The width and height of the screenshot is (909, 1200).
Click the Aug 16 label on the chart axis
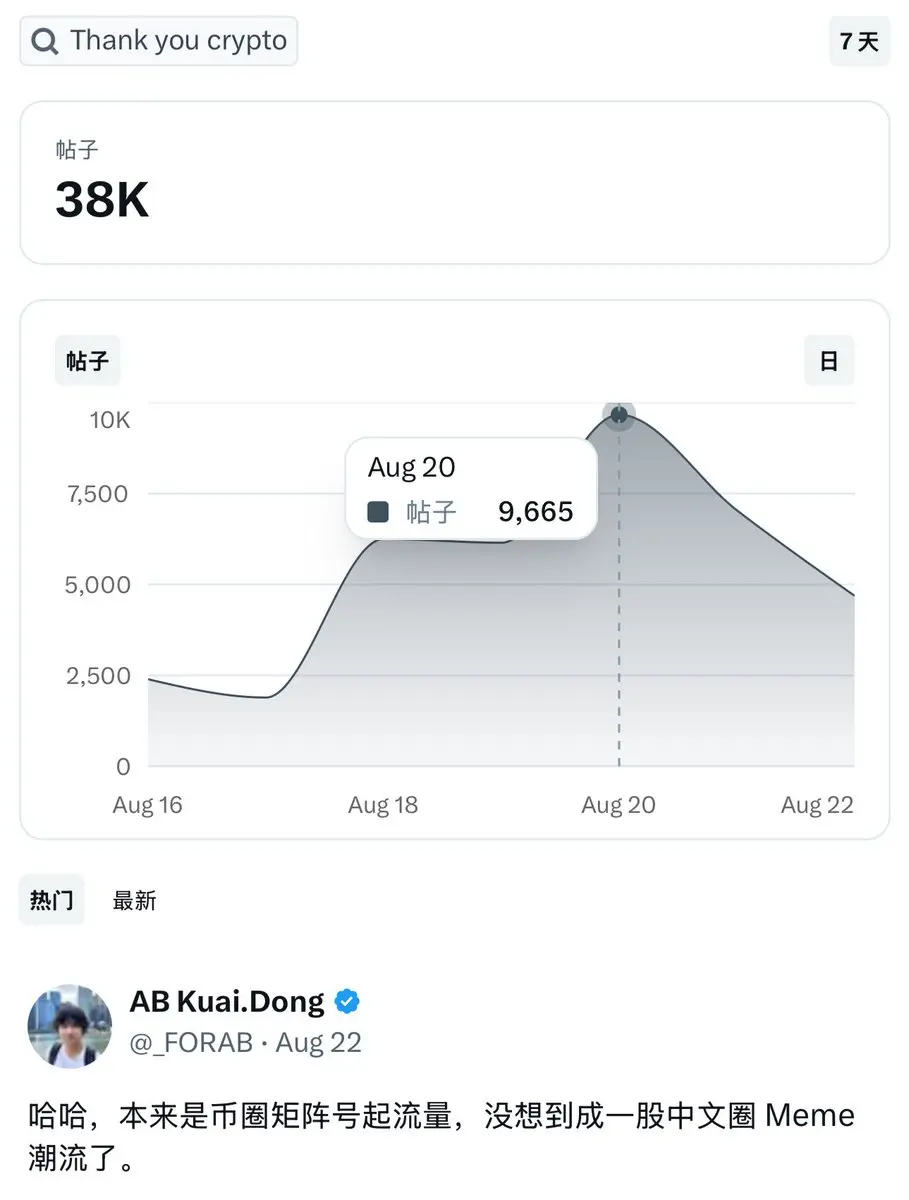pos(148,806)
